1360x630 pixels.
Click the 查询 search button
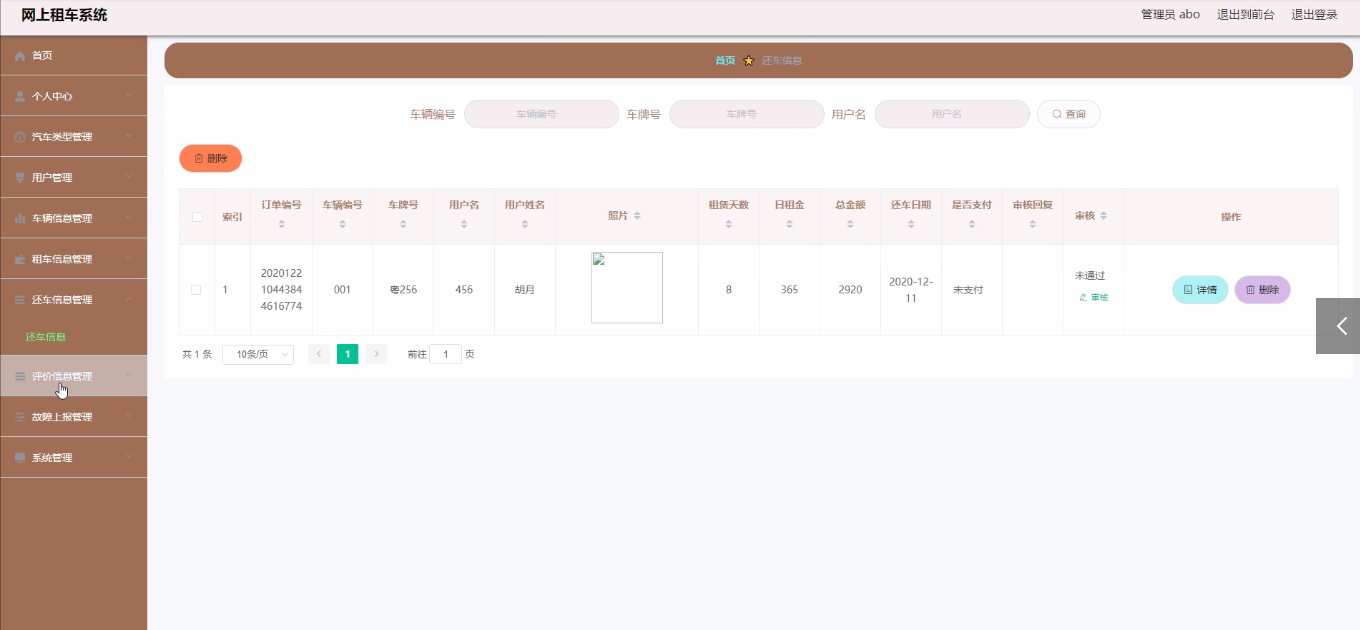(x=1069, y=114)
